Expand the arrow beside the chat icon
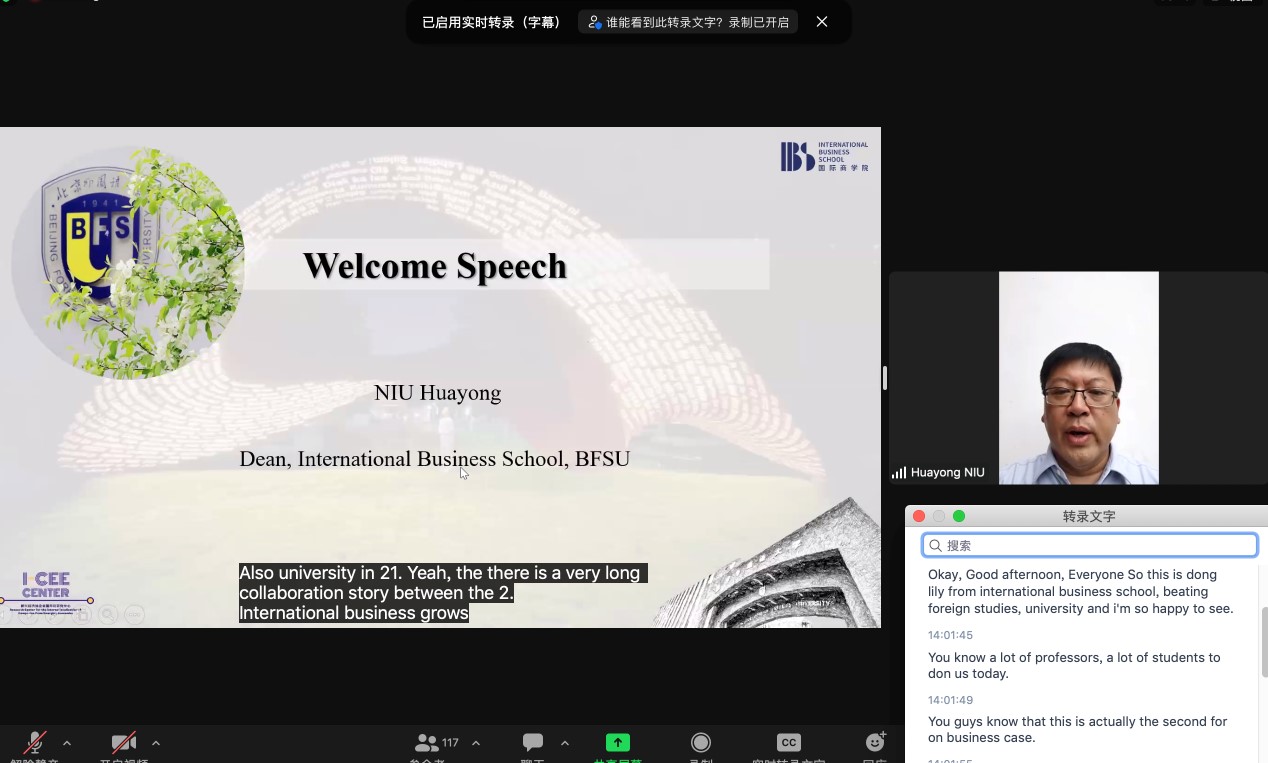 (x=565, y=743)
